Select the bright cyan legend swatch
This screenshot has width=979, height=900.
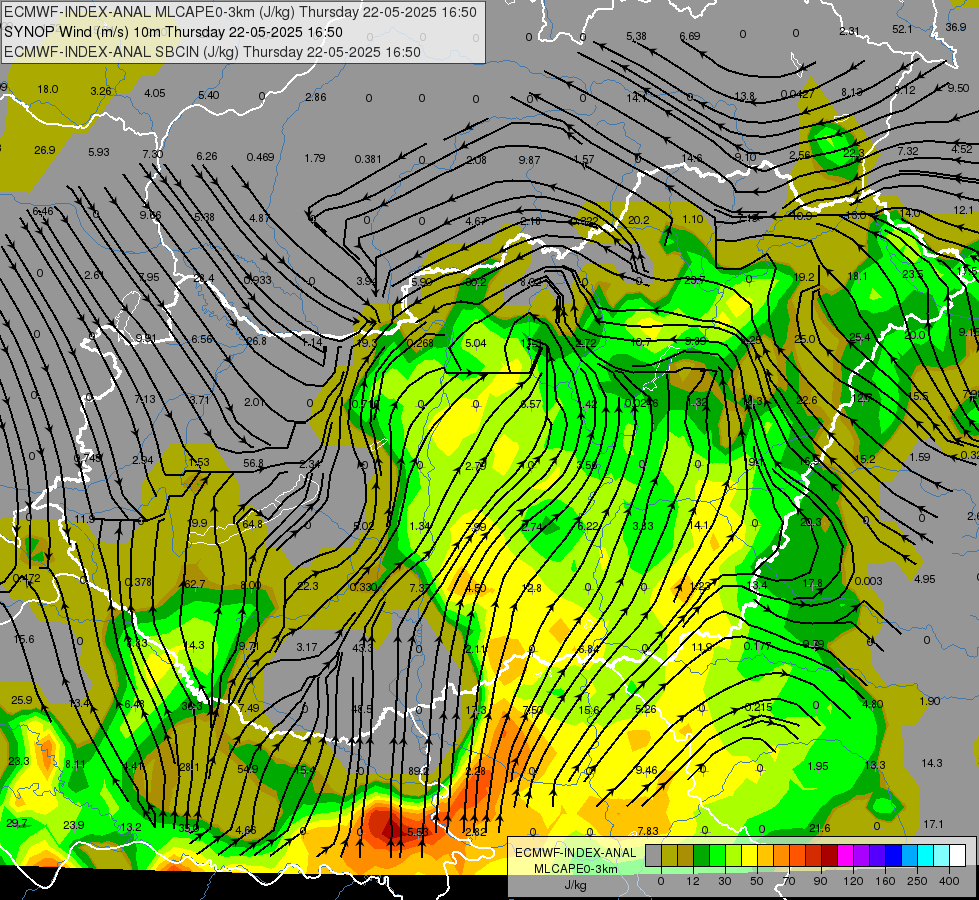tap(925, 855)
